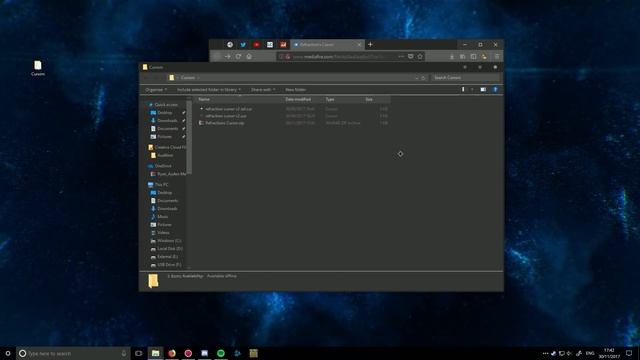Open Pictures under Quick access
This screenshot has height=360, width=640.
pyautogui.click(x=161, y=136)
